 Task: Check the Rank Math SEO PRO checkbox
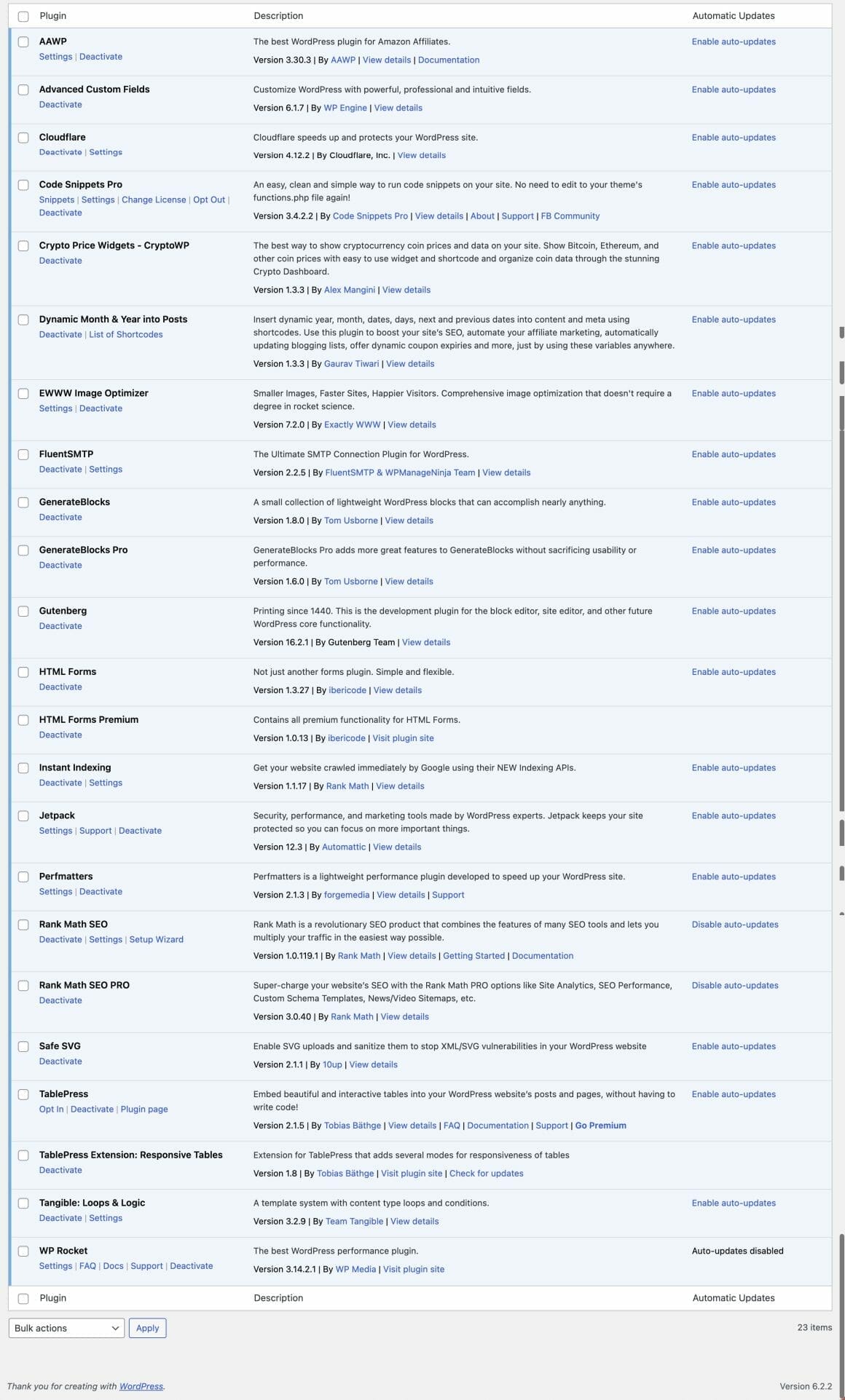[x=23, y=985]
